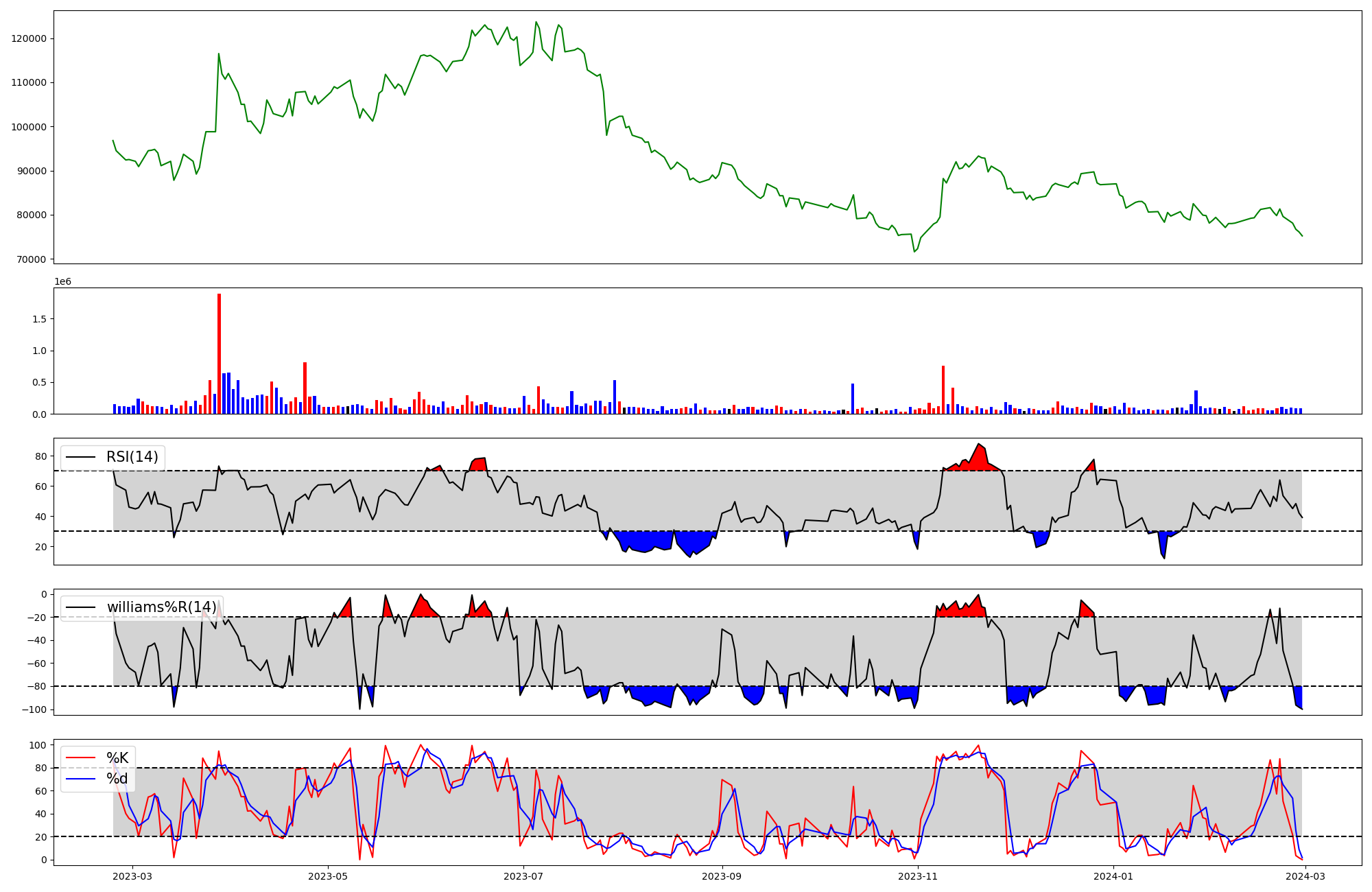Screen dimensions: 1372x892
Task: Click the tall red volume bar in November 2023
Action: point(943,389)
